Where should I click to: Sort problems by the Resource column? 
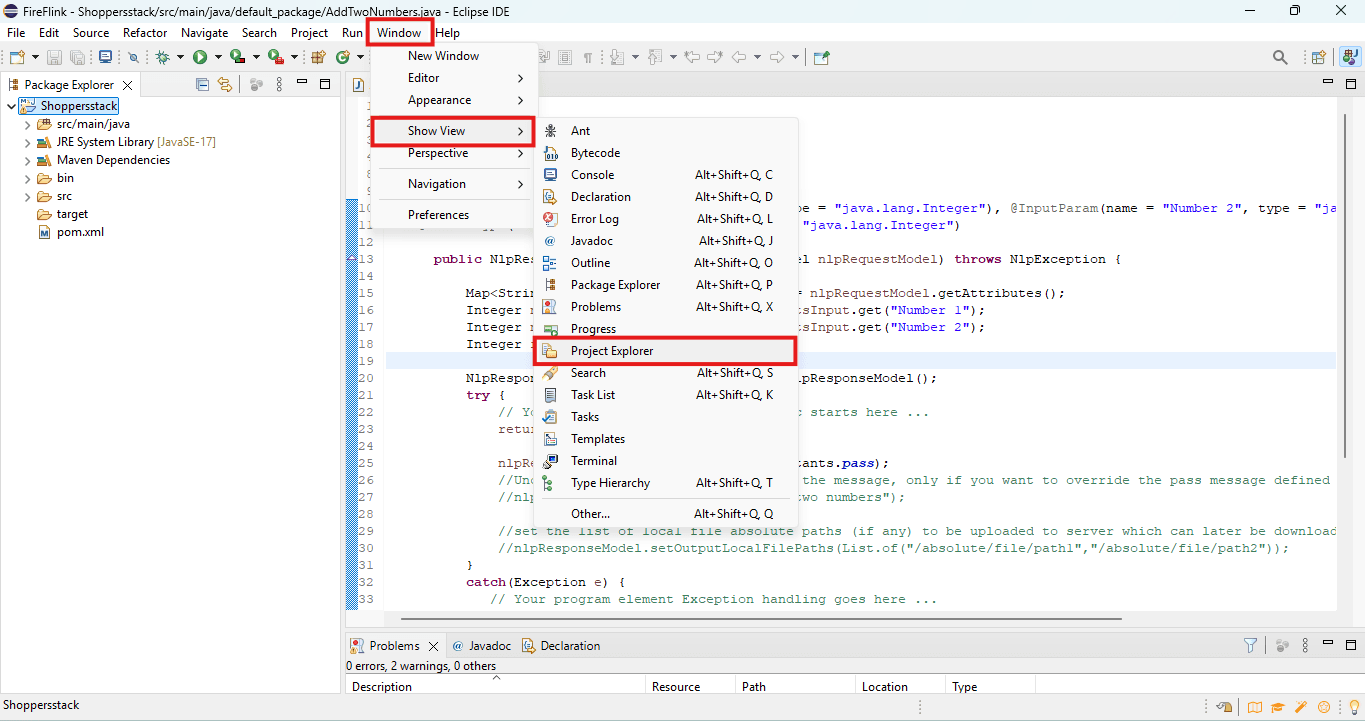pyautogui.click(x=691, y=687)
